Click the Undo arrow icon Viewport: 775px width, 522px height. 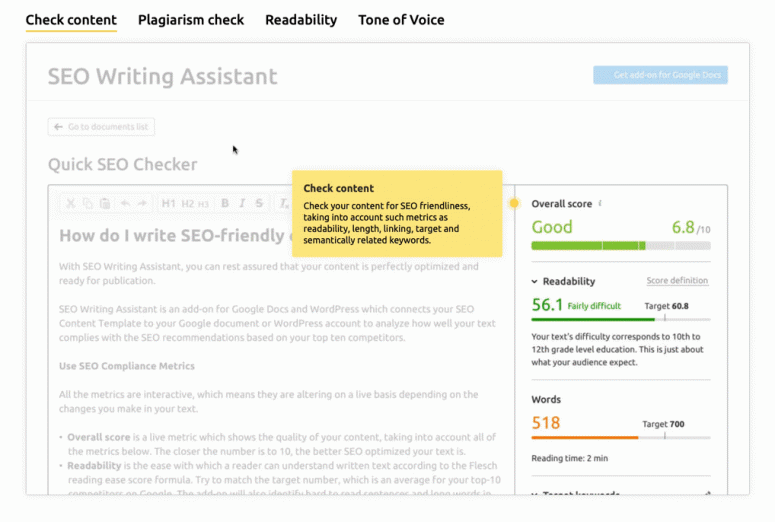(125, 203)
